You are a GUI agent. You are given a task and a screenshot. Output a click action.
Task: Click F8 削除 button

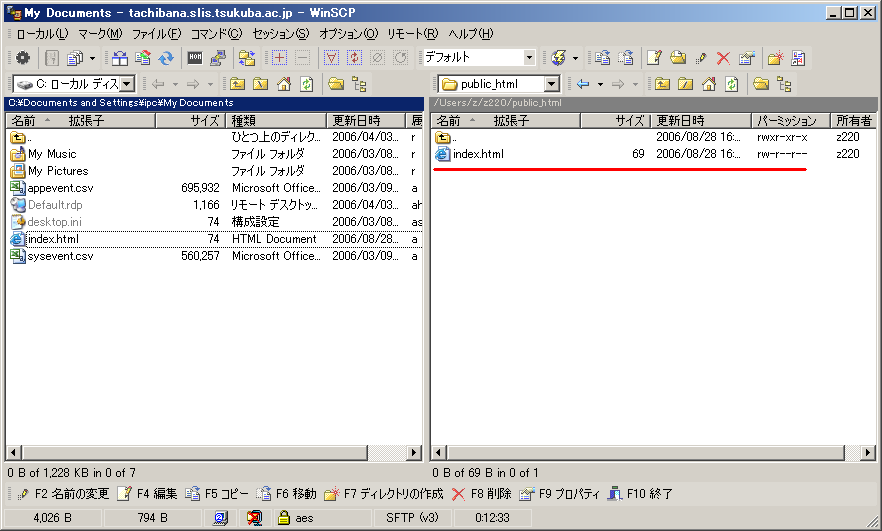482,494
